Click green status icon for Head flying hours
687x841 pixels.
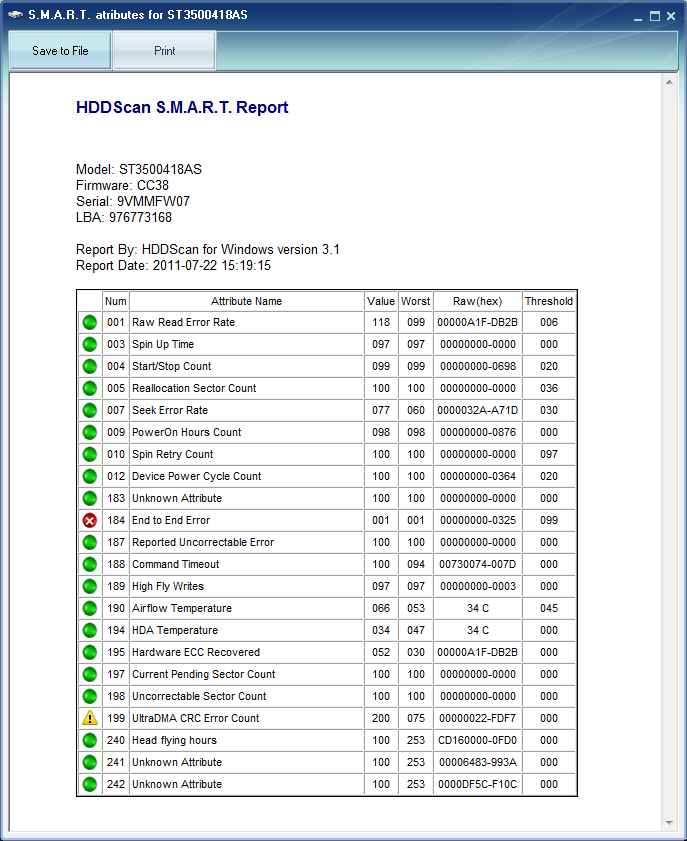pos(90,740)
